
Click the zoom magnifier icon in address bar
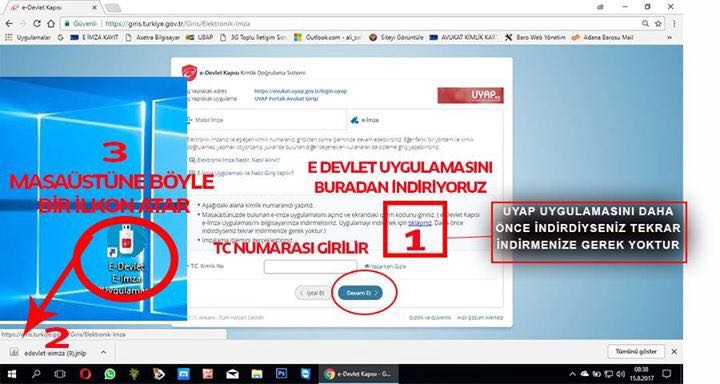645,23
